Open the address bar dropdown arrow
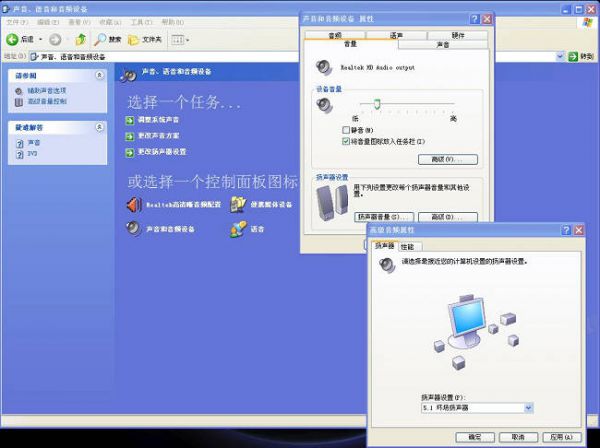The width and height of the screenshot is (600, 448). click(560, 57)
